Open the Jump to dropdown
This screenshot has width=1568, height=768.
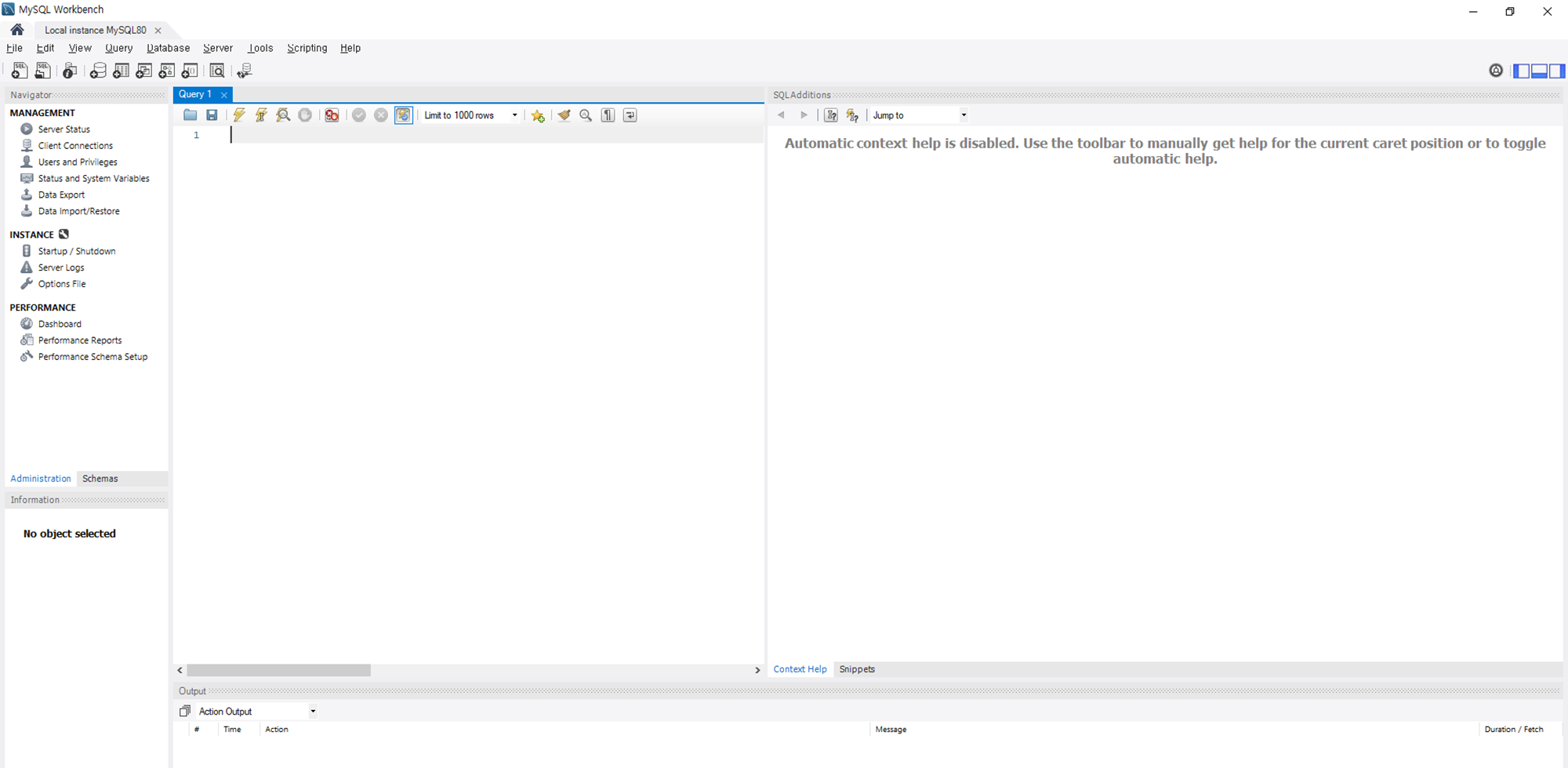(920, 115)
